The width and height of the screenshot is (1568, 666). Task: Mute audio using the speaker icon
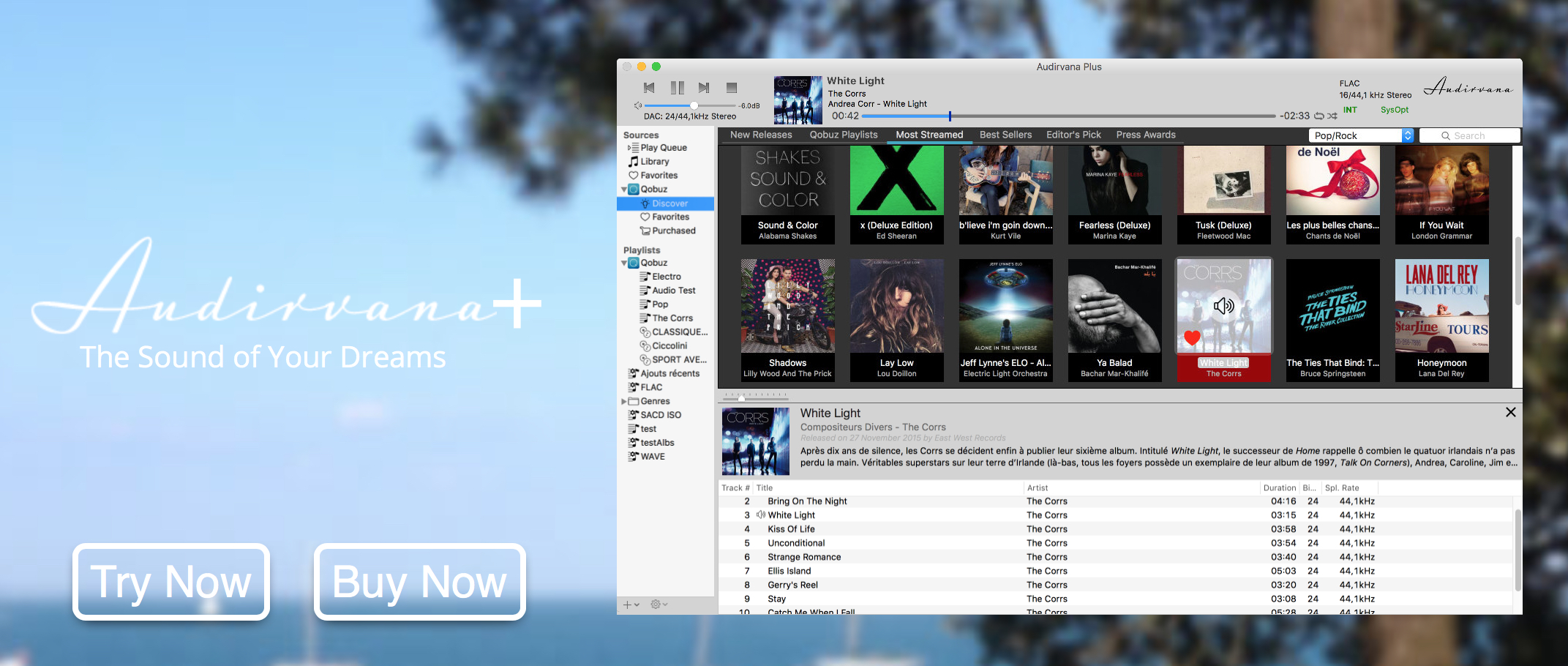tap(637, 106)
